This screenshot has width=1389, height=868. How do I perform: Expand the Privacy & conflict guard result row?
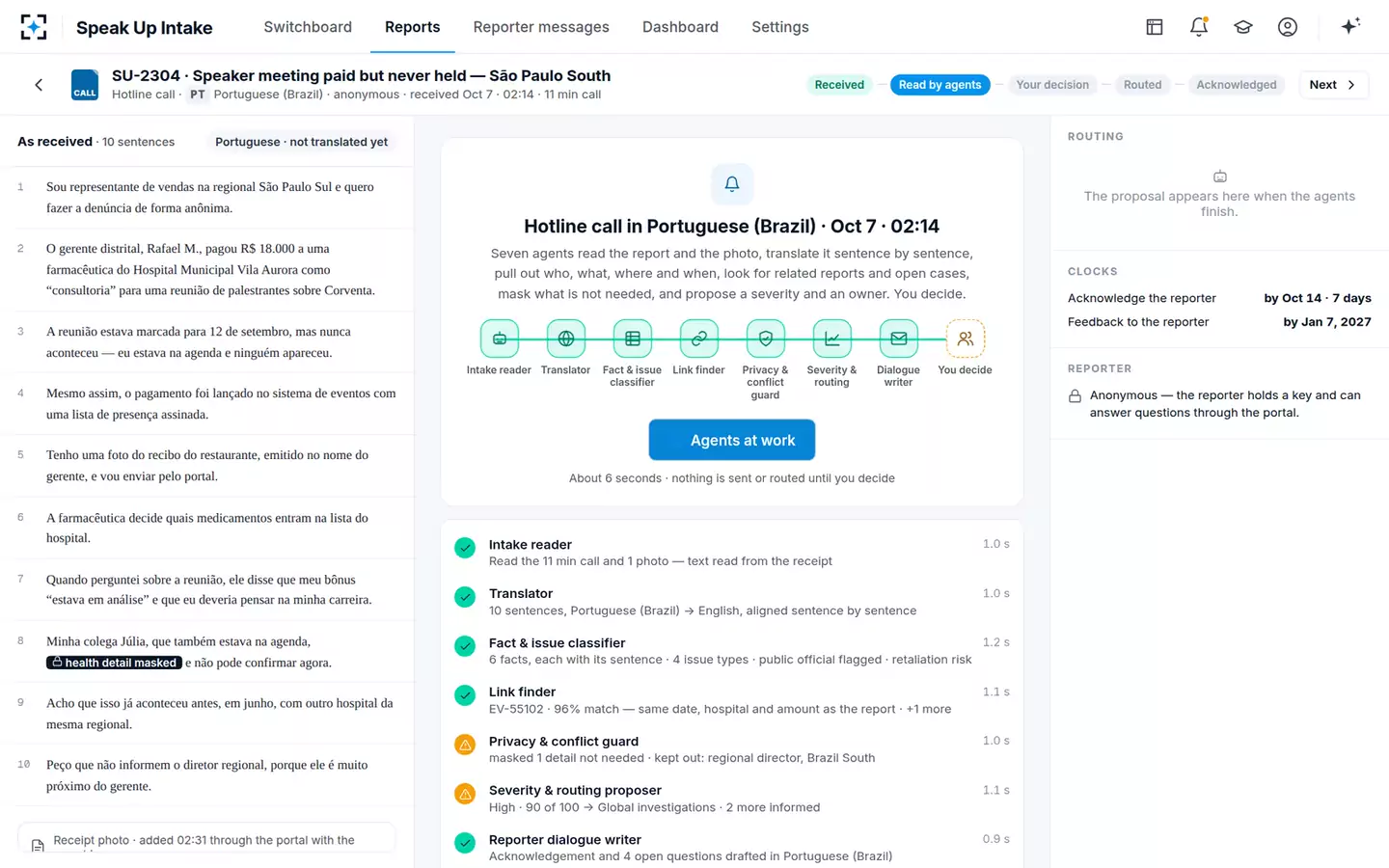[x=732, y=749]
